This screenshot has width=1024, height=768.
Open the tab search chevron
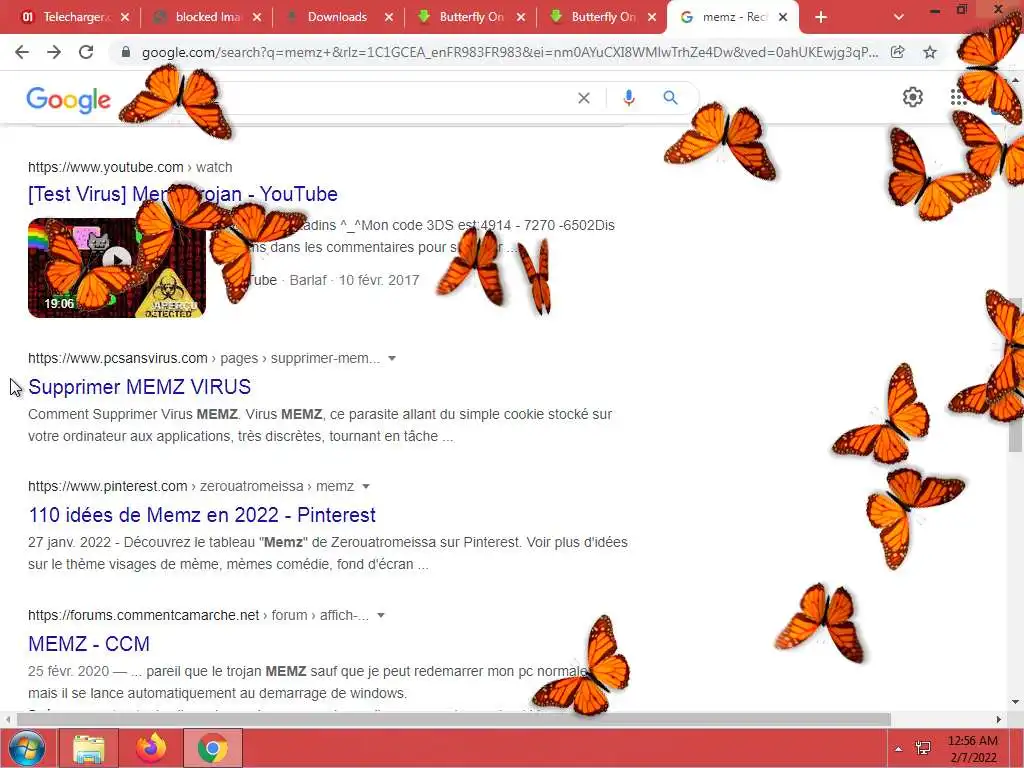pyautogui.click(x=899, y=18)
